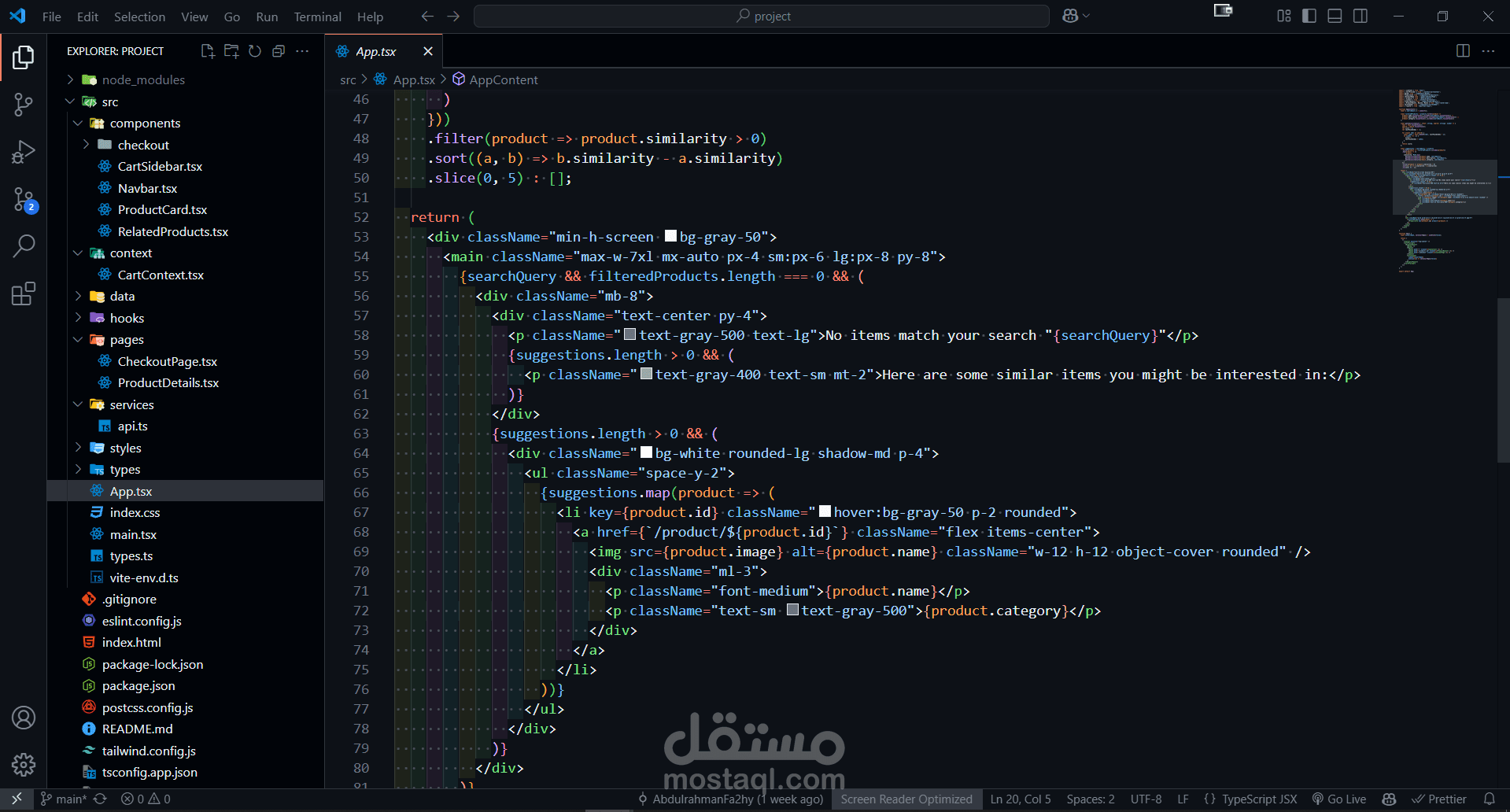Click bg-white color swatch on line 64
Screen dimensions: 1510x812
(646, 452)
